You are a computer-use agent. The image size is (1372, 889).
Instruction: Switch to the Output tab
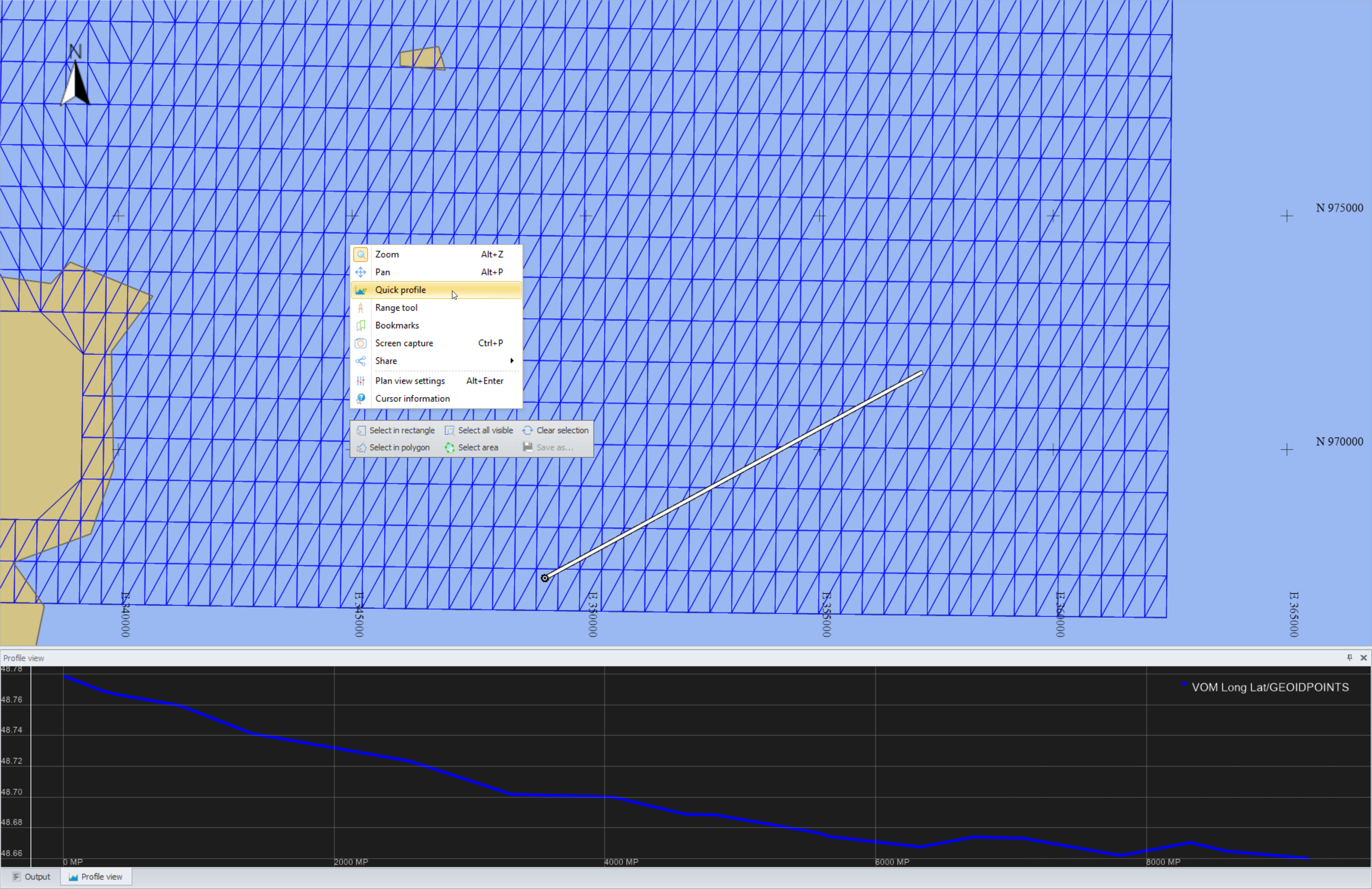point(32,877)
